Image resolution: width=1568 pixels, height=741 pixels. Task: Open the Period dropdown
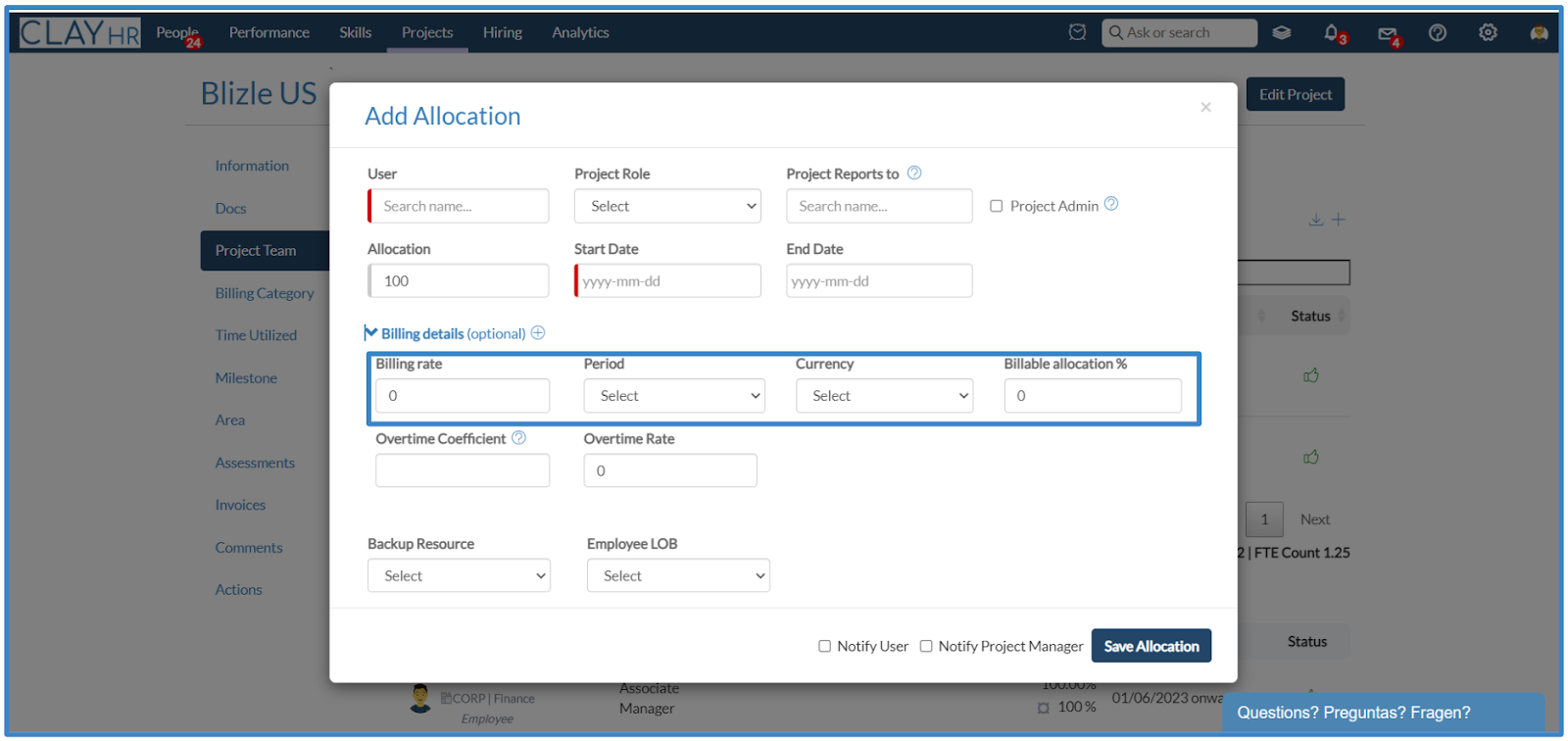[675, 396]
